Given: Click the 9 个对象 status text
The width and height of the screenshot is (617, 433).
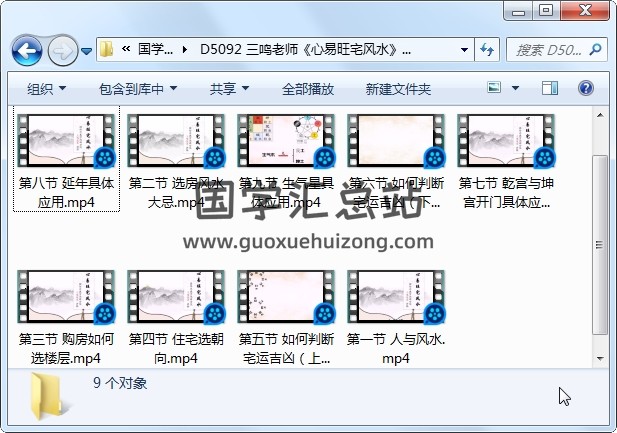Looking at the screenshot, I should 120,383.
